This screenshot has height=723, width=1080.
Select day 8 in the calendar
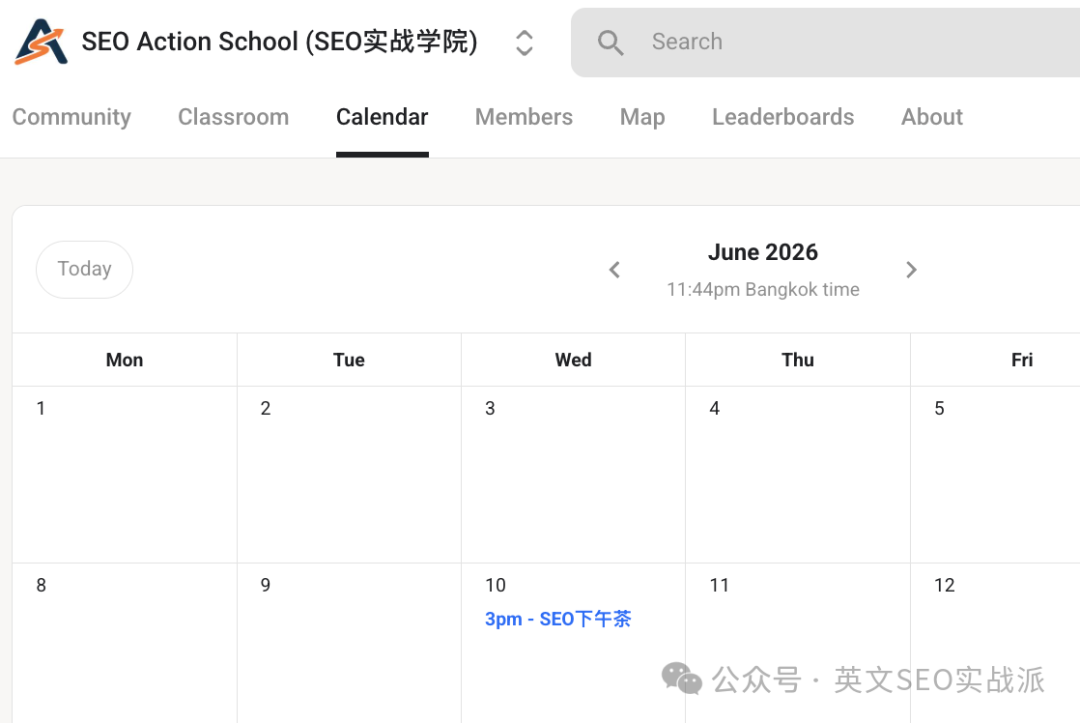point(41,585)
